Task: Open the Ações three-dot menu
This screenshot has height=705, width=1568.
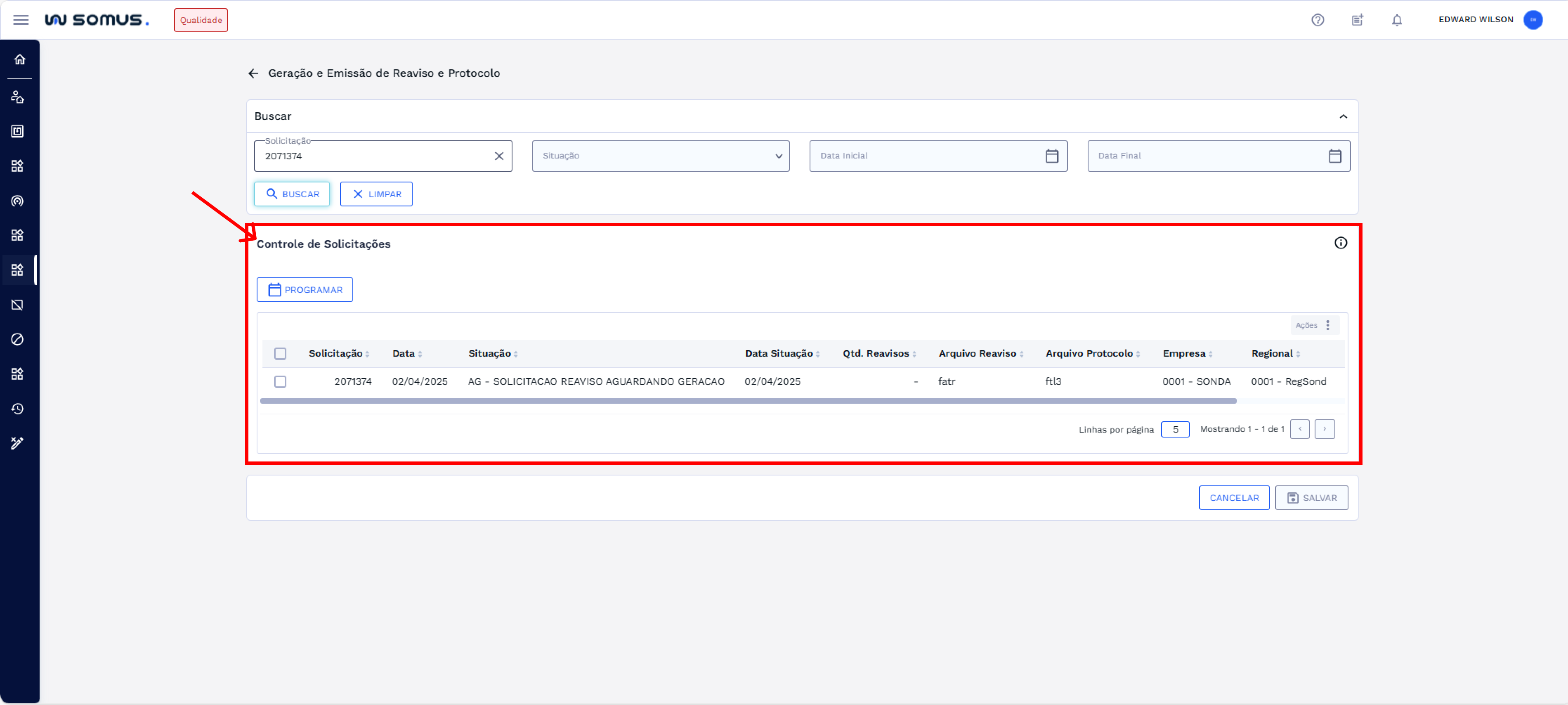Action: click(x=1327, y=325)
